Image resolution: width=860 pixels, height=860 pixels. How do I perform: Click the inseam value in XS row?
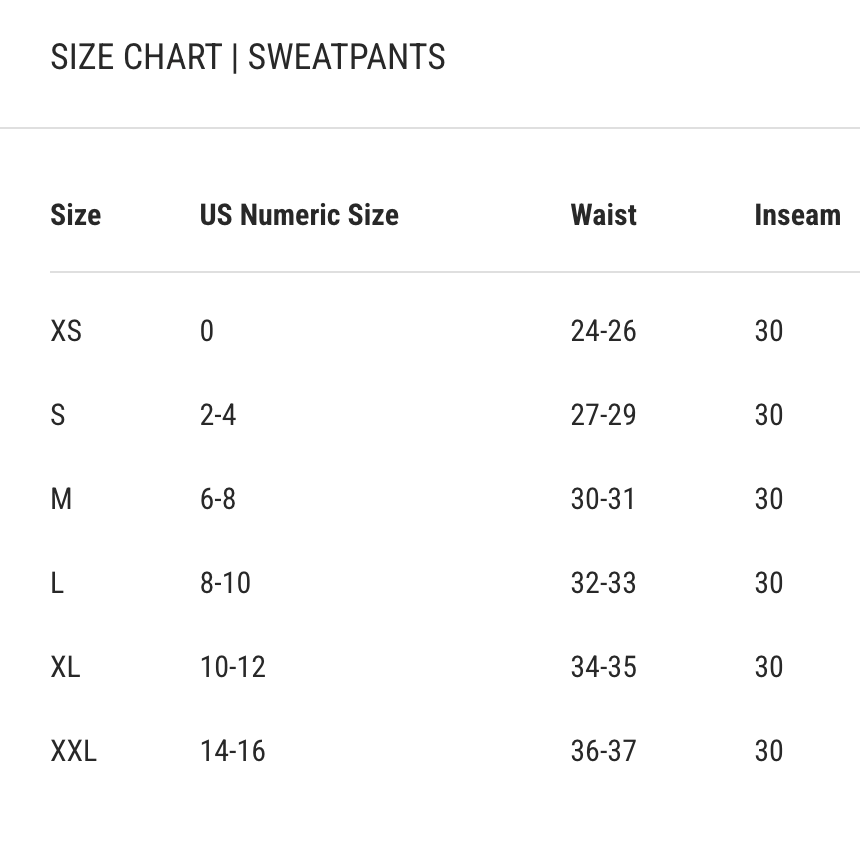pos(769,331)
